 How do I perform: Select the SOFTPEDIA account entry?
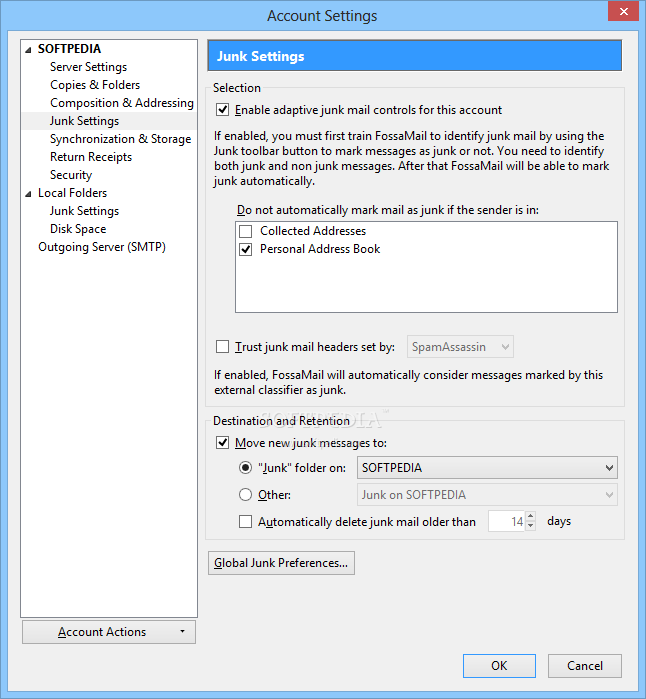pos(69,49)
